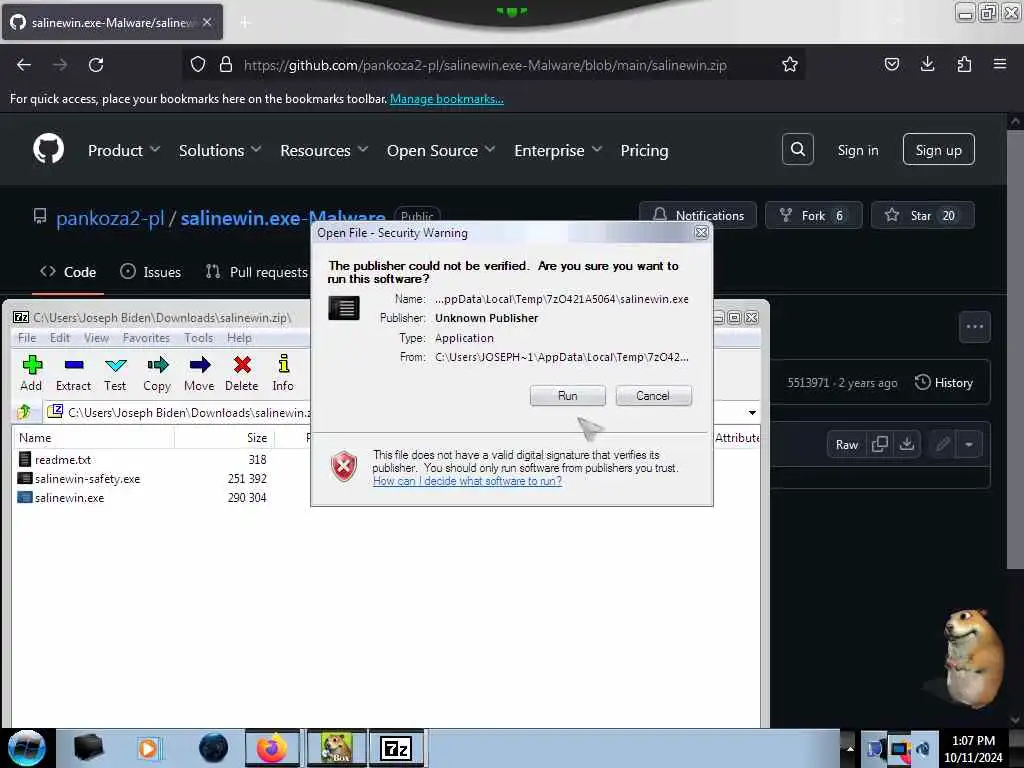Click the GitHub search button

click(797, 150)
